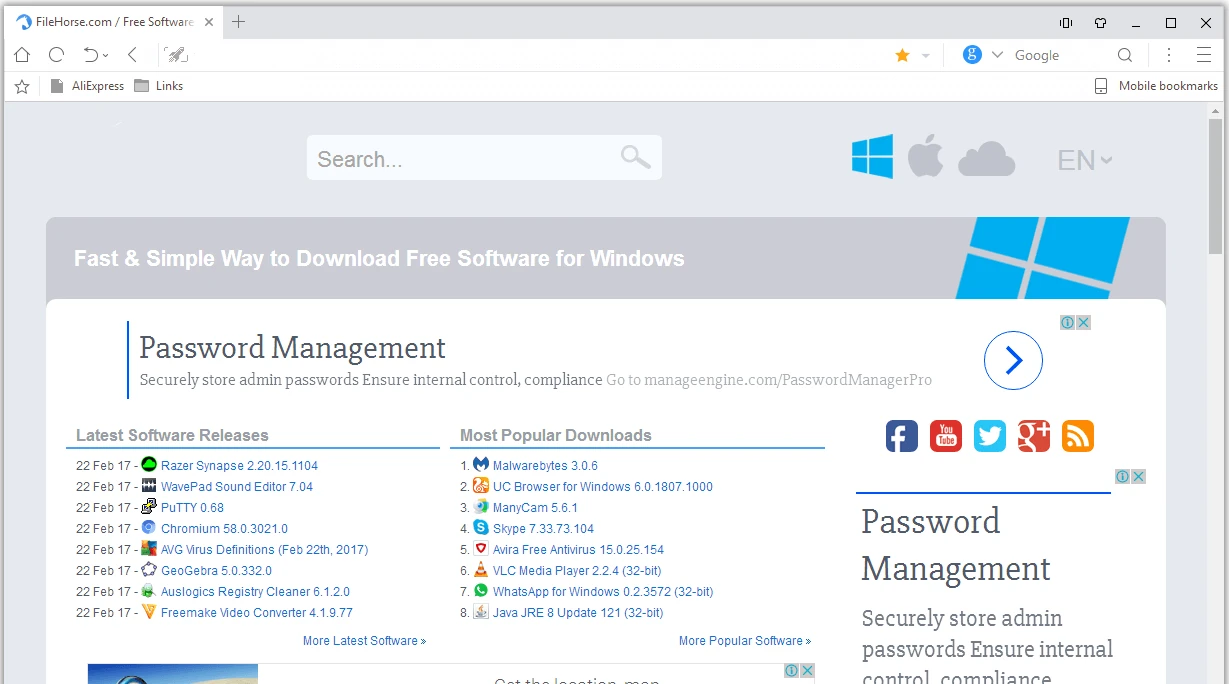This screenshot has width=1229, height=684.
Task: Open UC Browser for Windows link
Action: click(x=603, y=487)
